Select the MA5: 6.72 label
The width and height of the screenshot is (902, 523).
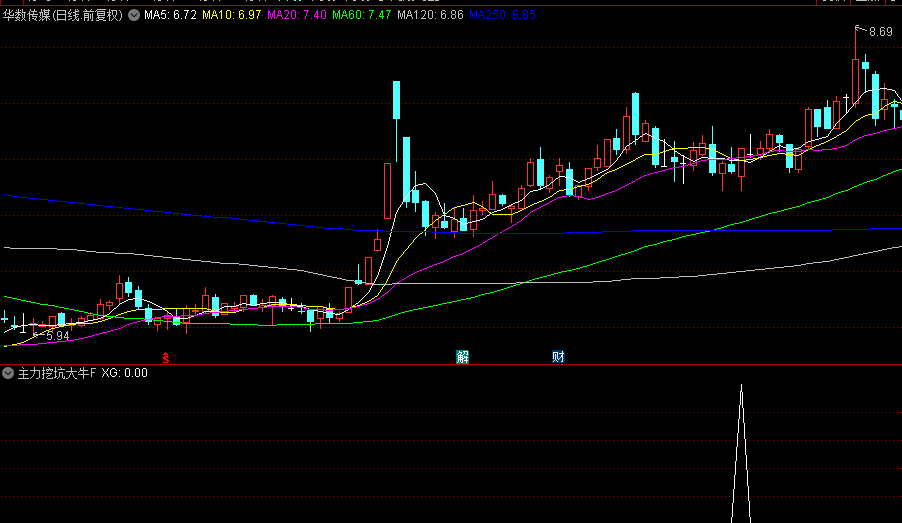(x=170, y=15)
